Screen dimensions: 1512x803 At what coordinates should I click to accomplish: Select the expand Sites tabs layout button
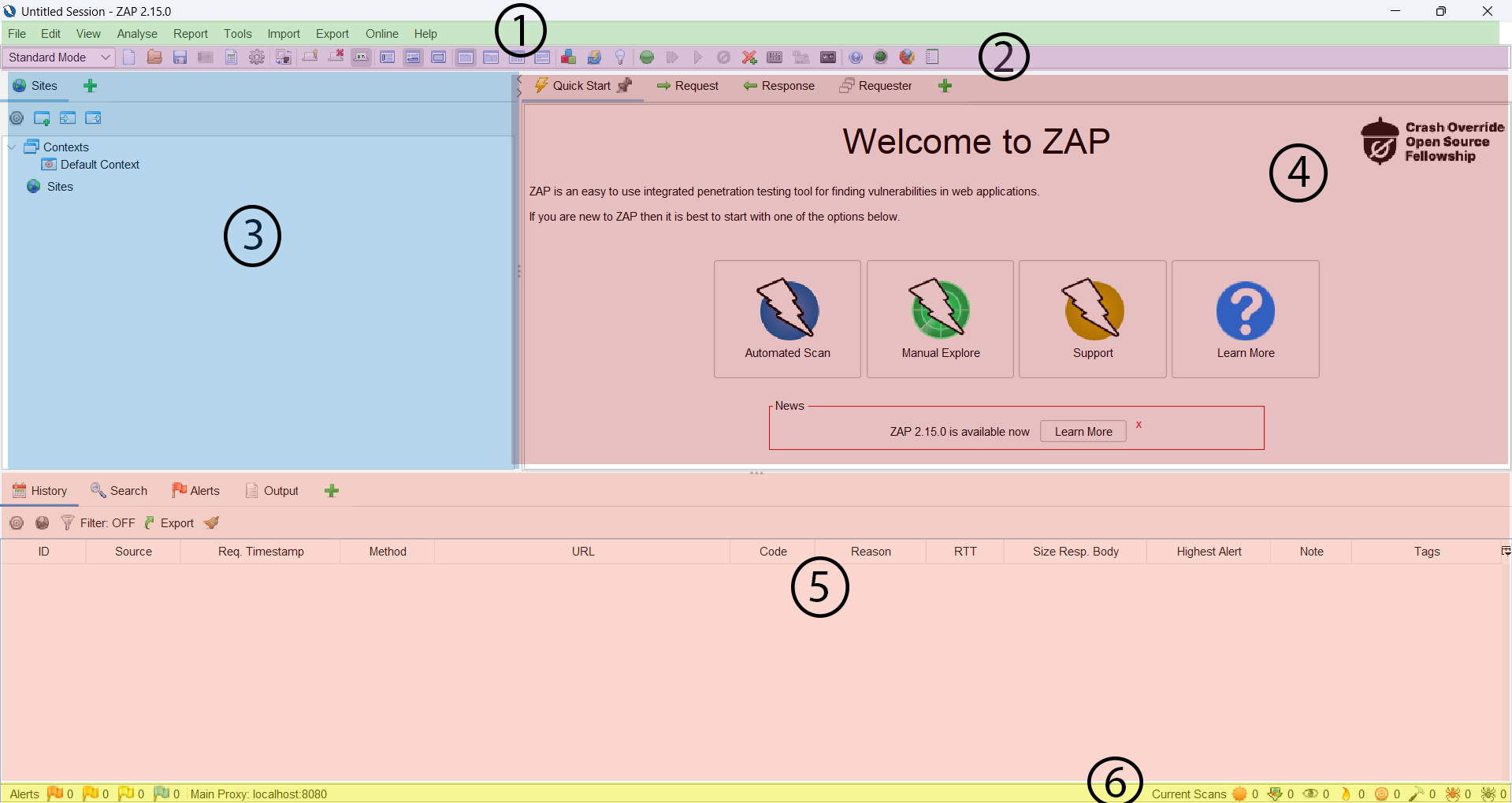click(x=387, y=57)
